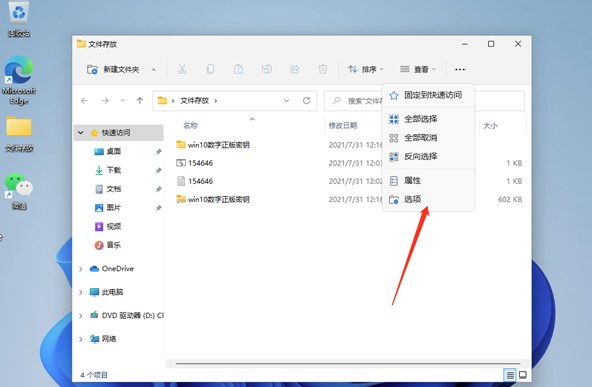Click the Rename icon in toolbar
The height and width of the screenshot is (387, 592).
[x=267, y=69]
